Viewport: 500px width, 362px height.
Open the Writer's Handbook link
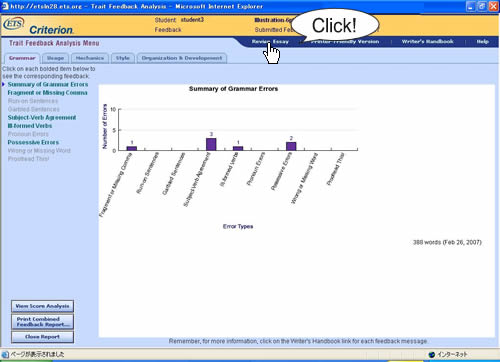tap(427, 42)
